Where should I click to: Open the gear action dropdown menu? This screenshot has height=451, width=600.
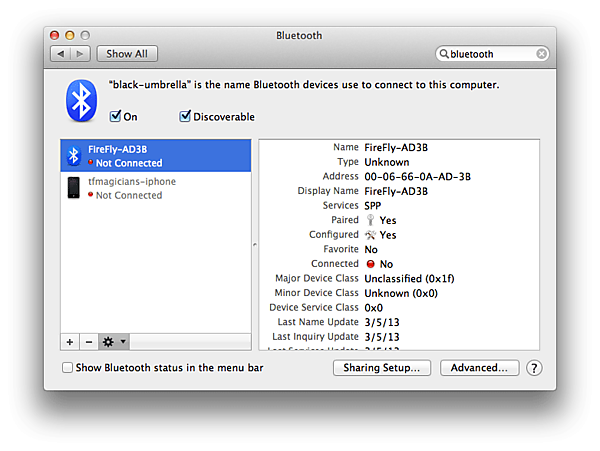coord(113,341)
